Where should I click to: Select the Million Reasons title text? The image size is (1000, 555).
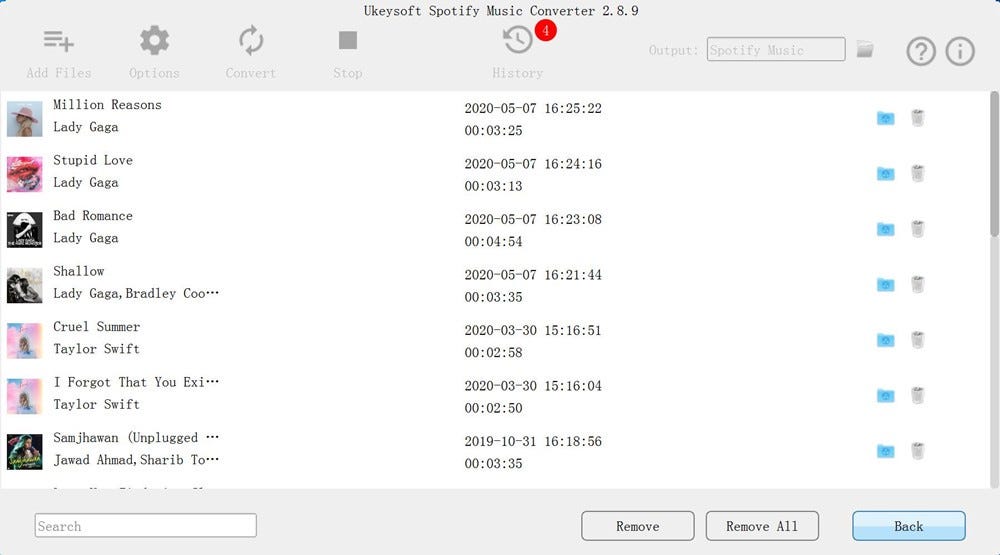click(107, 105)
